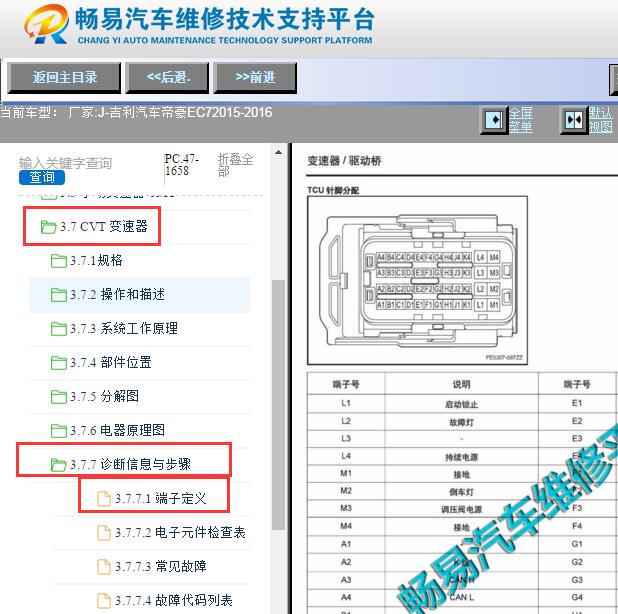Viewport: 618px width, 614px height.
Task: Click the current vehicle model text 帝豪EC72015-2016
Action: click(217, 113)
